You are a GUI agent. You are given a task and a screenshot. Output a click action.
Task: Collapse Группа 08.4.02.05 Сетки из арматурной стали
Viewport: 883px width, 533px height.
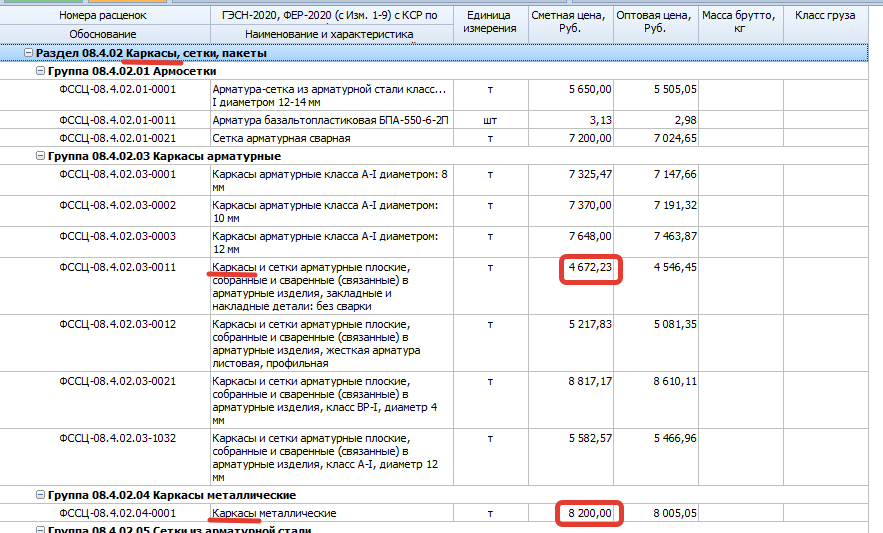[x=40, y=530]
